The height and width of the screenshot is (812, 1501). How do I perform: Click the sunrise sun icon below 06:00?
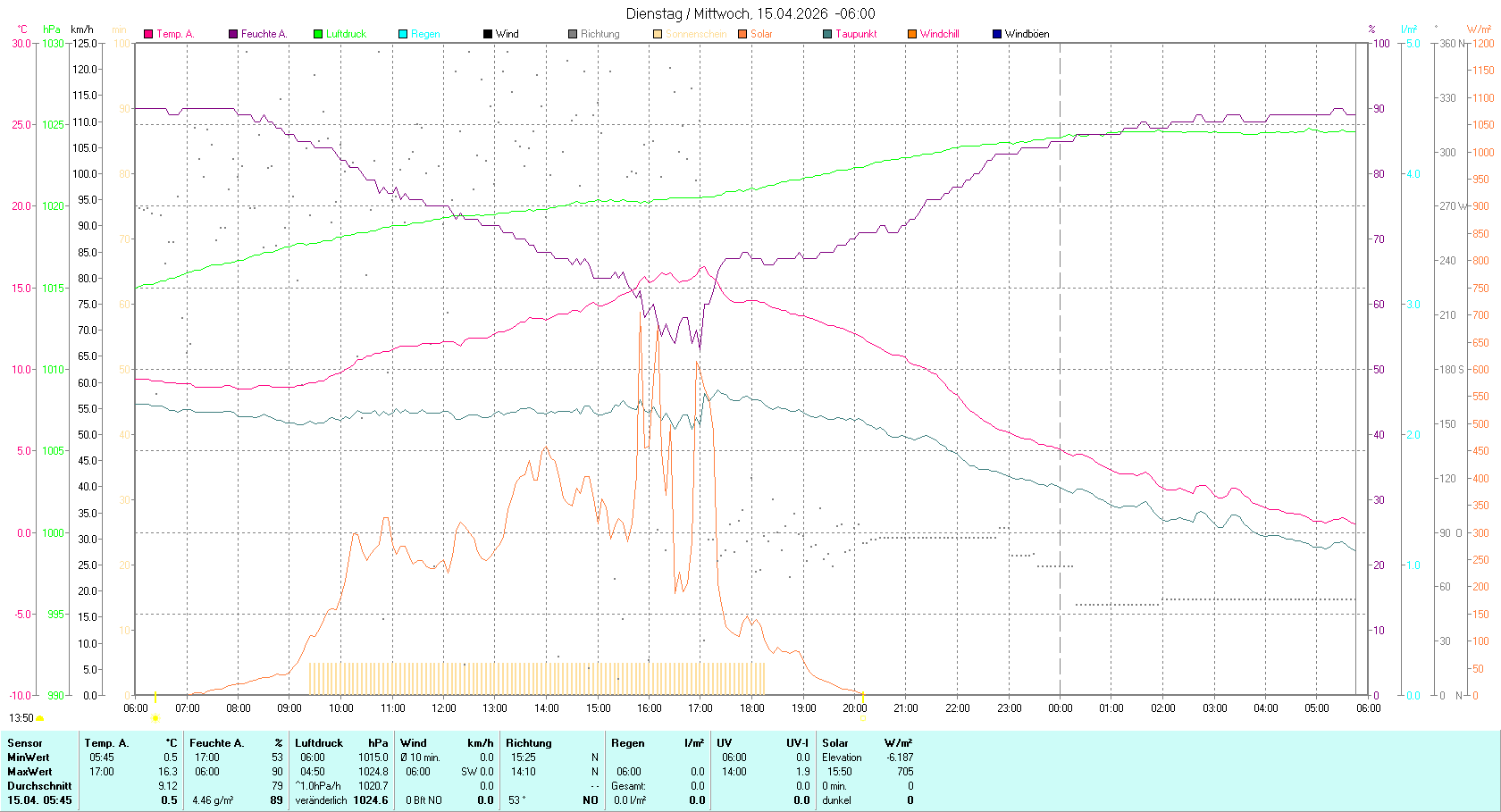155,718
